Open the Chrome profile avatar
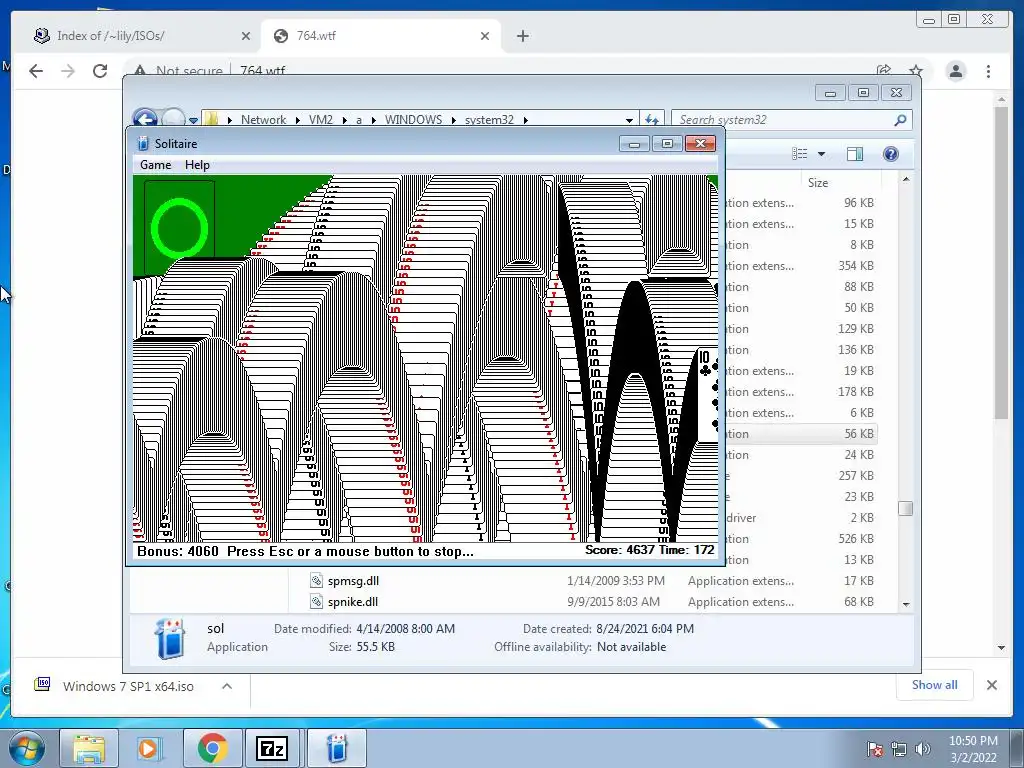The image size is (1024, 768). click(956, 71)
